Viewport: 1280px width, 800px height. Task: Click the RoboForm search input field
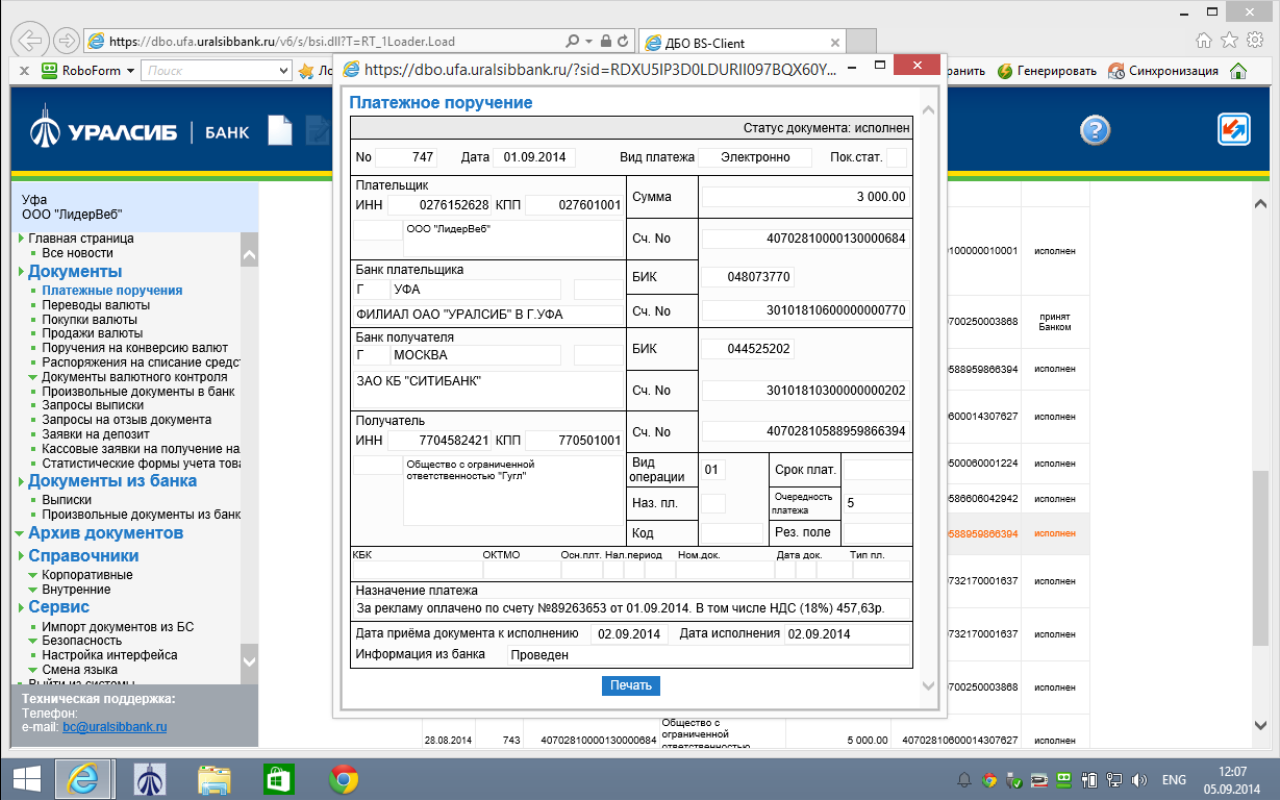[x=210, y=71]
